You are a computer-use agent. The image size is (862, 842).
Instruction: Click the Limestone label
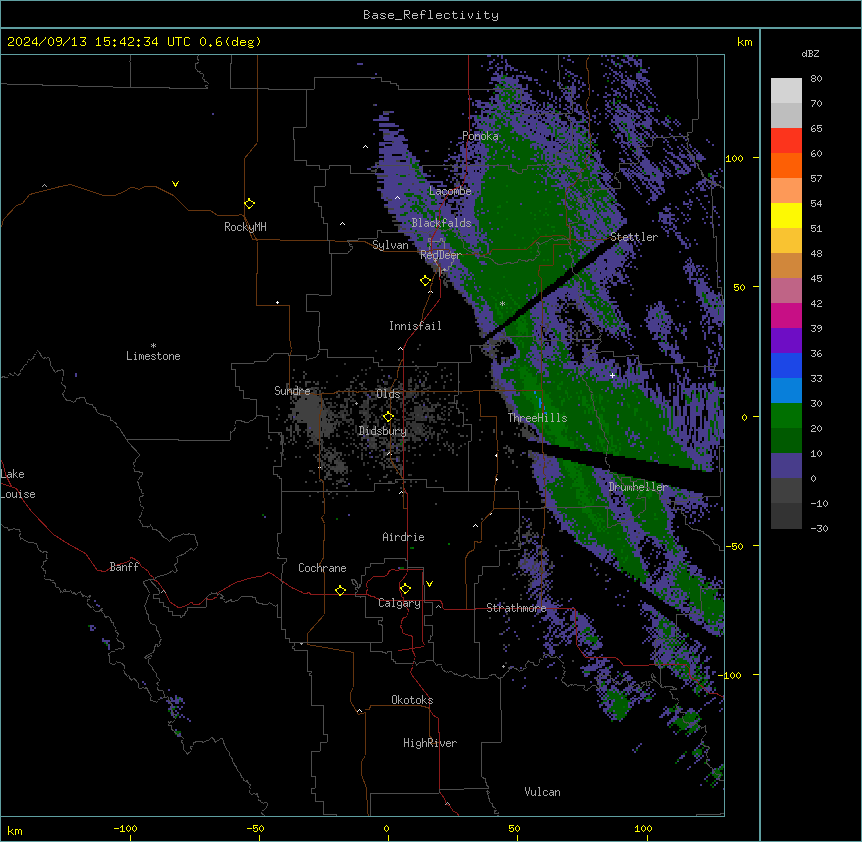pyautogui.click(x=153, y=356)
